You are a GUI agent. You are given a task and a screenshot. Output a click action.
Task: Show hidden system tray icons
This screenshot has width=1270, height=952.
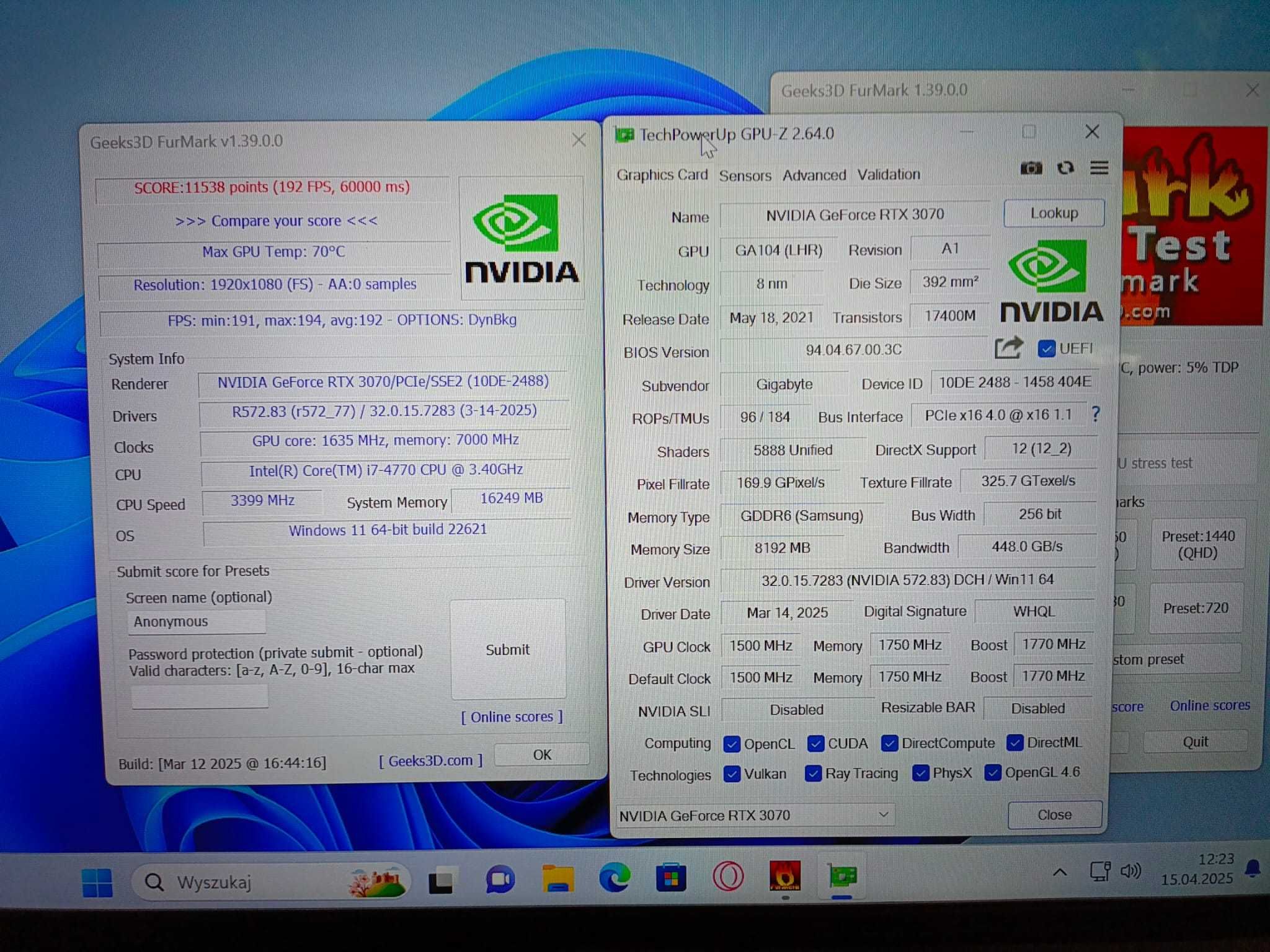click(1060, 873)
